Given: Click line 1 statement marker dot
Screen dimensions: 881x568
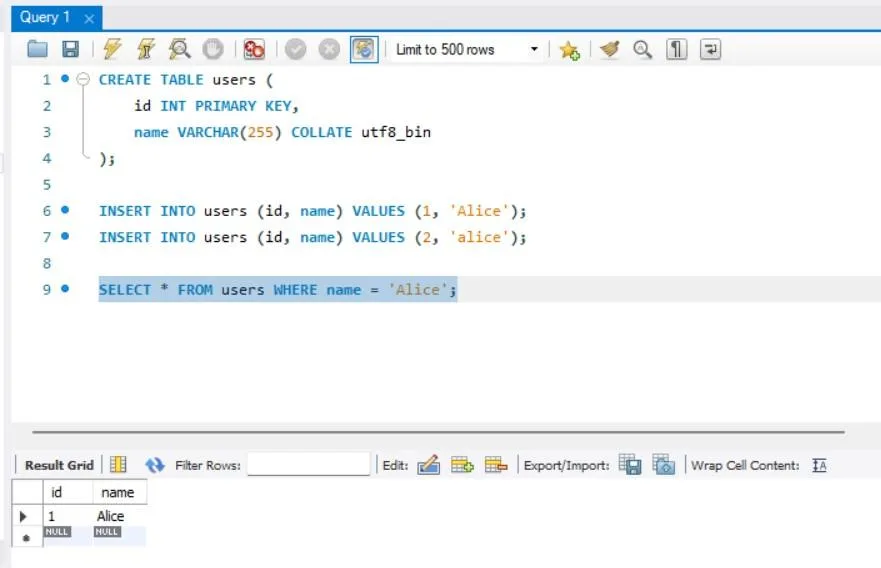Looking at the screenshot, I should click(x=65, y=79).
